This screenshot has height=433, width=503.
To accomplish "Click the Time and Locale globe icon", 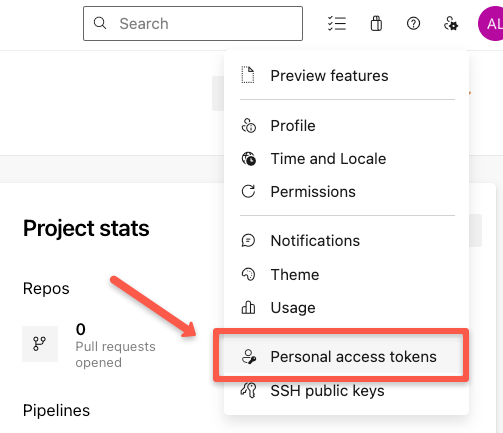I will 248,159.
